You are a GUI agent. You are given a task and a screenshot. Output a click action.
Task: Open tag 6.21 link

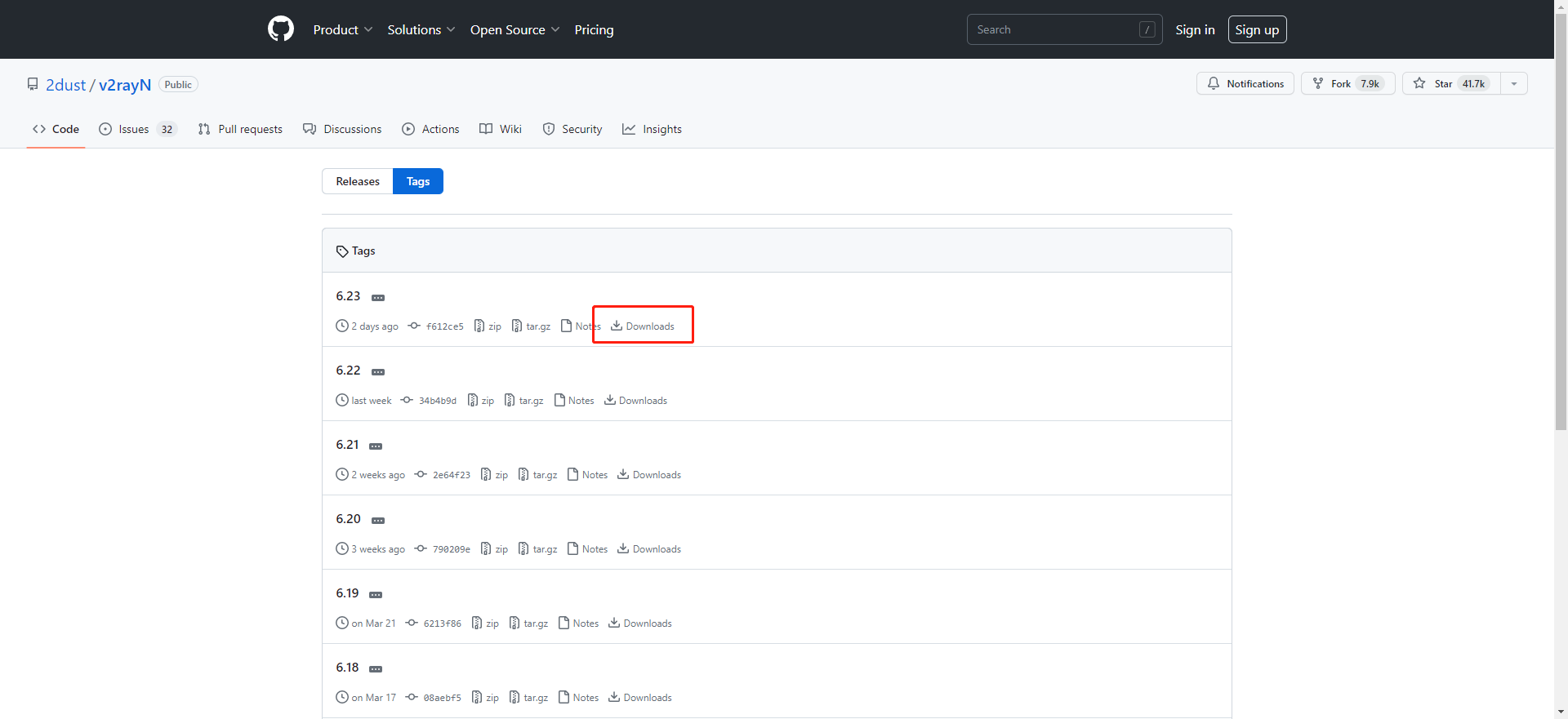pos(347,445)
